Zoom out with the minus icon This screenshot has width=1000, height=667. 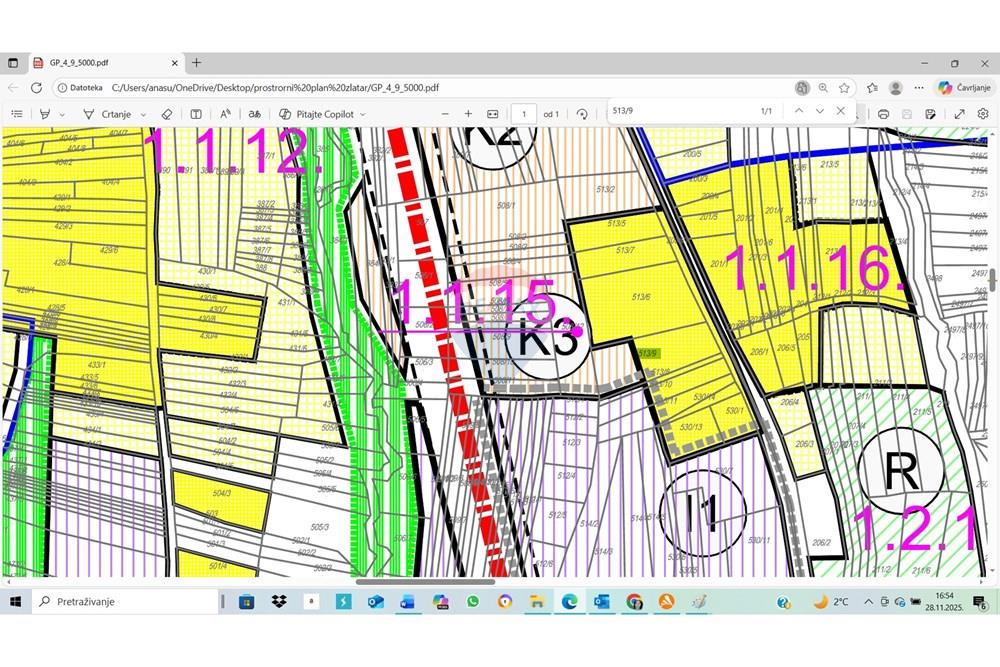tap(445, 114)
